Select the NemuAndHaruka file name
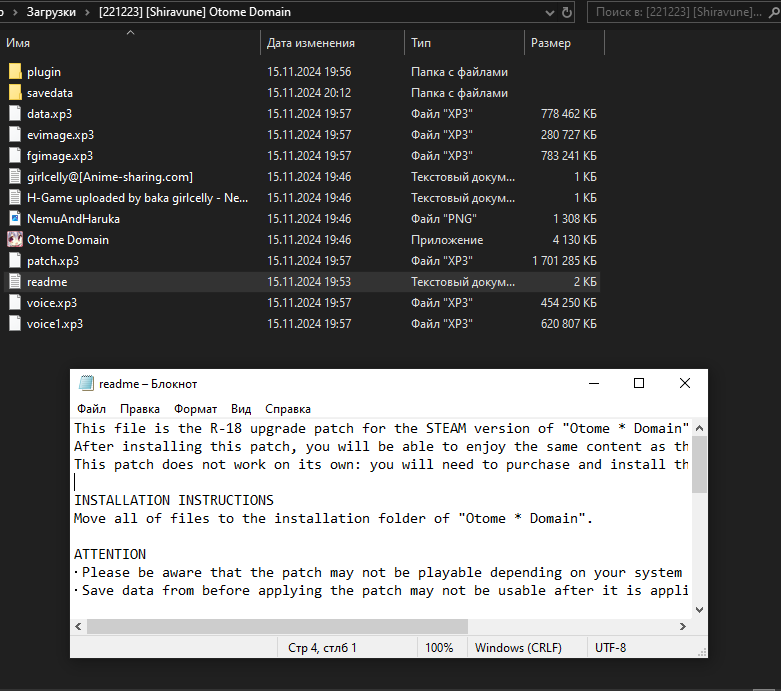 point(73,219)
